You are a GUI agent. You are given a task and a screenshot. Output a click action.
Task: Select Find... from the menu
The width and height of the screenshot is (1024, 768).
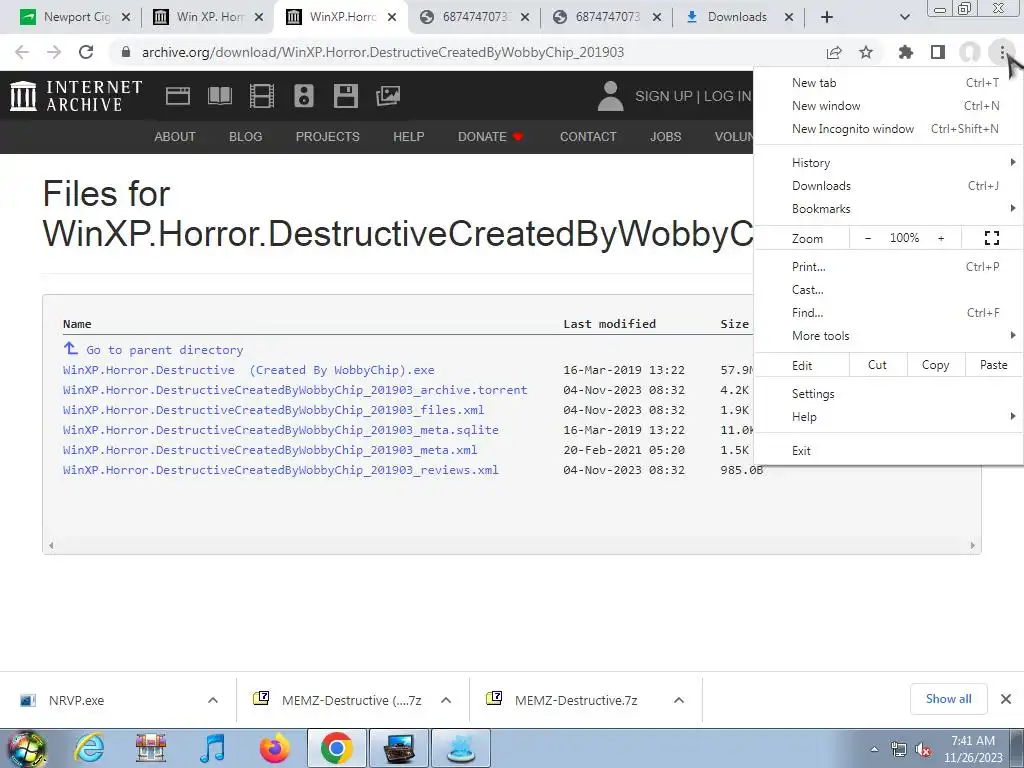[888, 312]
